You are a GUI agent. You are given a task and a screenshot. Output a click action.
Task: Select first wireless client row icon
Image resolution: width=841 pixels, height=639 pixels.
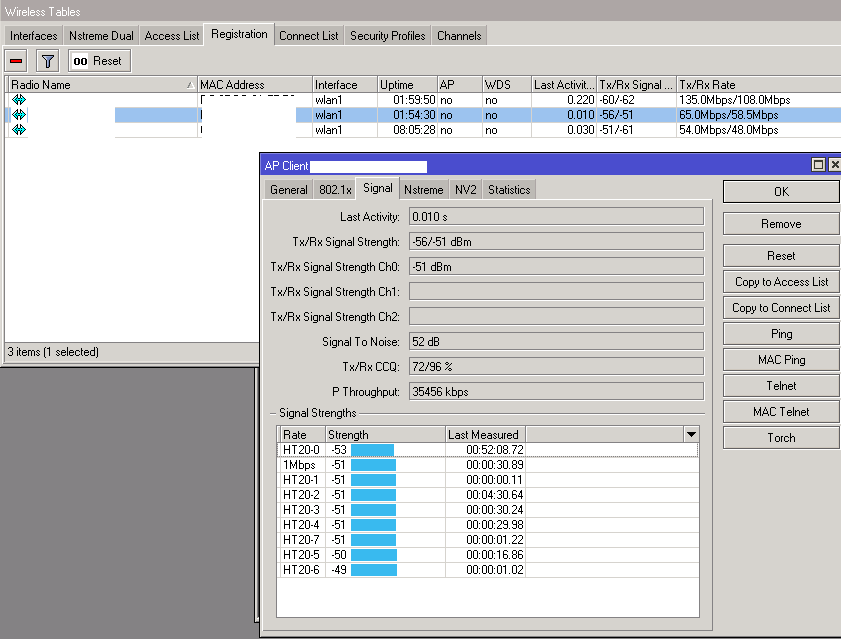click(18, 100)
